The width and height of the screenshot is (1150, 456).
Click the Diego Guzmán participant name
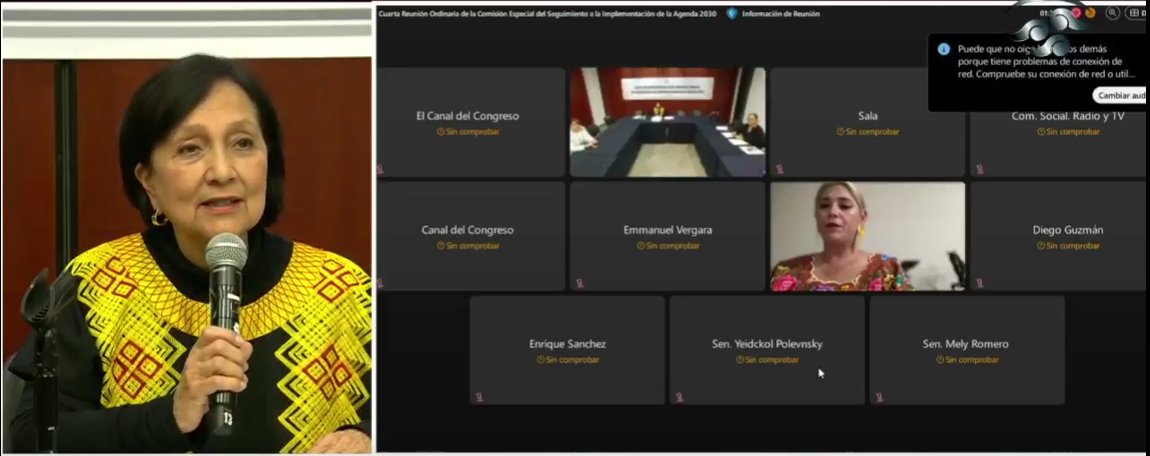[x=1067, y=230]
